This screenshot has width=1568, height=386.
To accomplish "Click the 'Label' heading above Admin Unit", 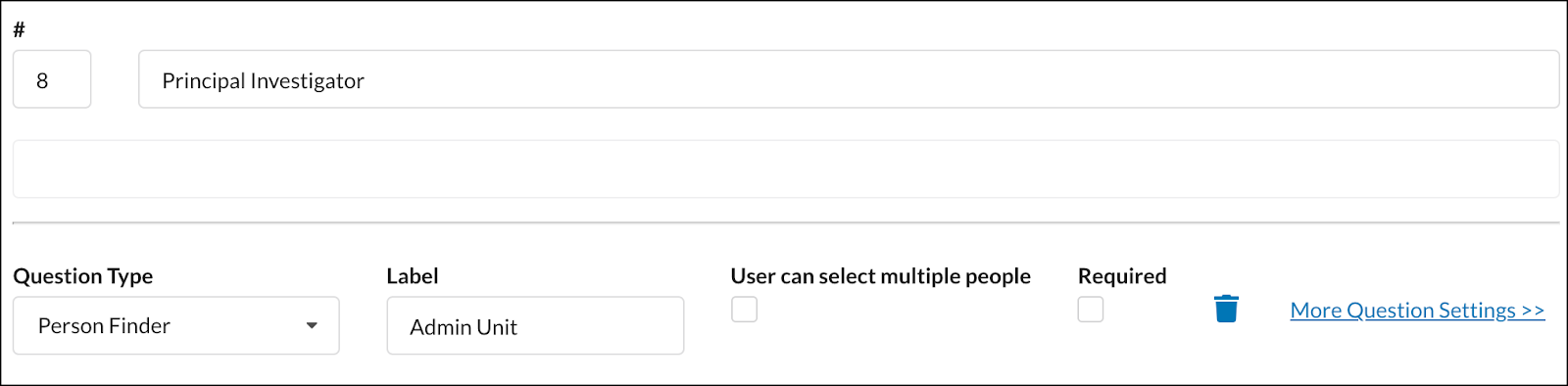I will [413, 276].
